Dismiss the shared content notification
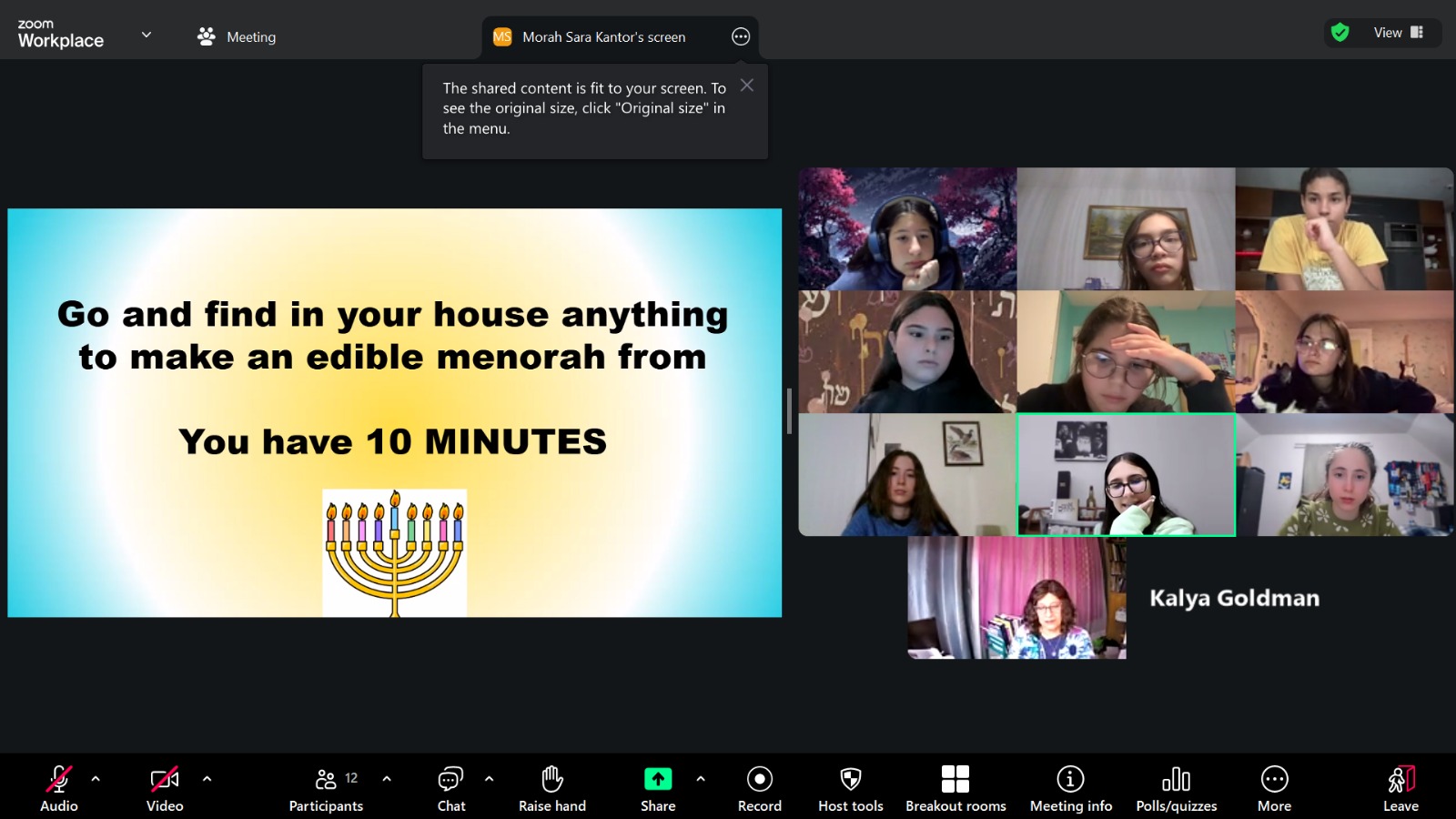The width and height of the screenshot is (1456, 819). (746, 86)
